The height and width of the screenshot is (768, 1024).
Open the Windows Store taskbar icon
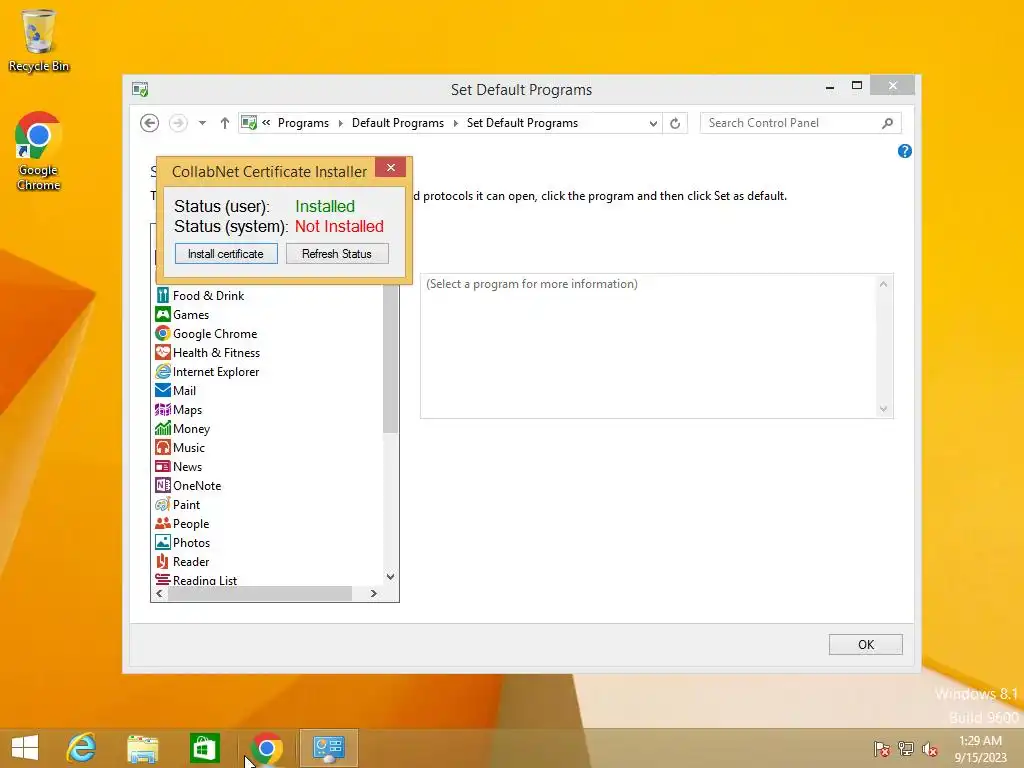coord(204,748)
